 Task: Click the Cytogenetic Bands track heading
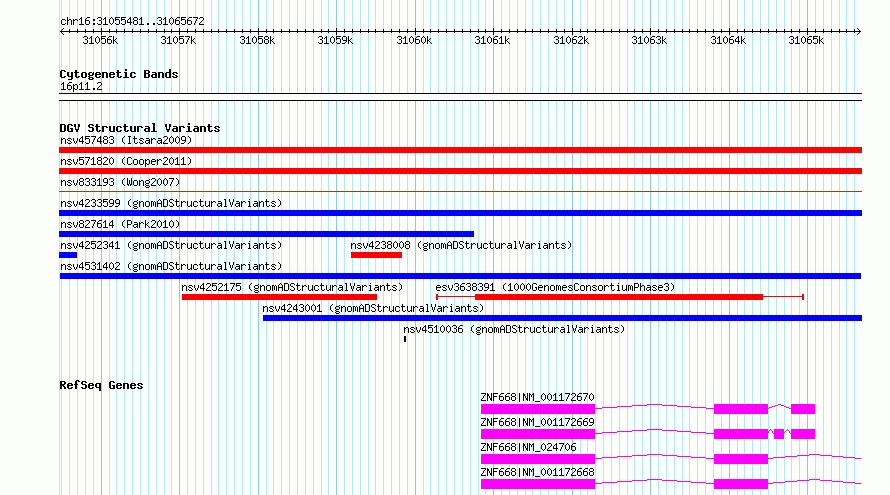[119, 74]
